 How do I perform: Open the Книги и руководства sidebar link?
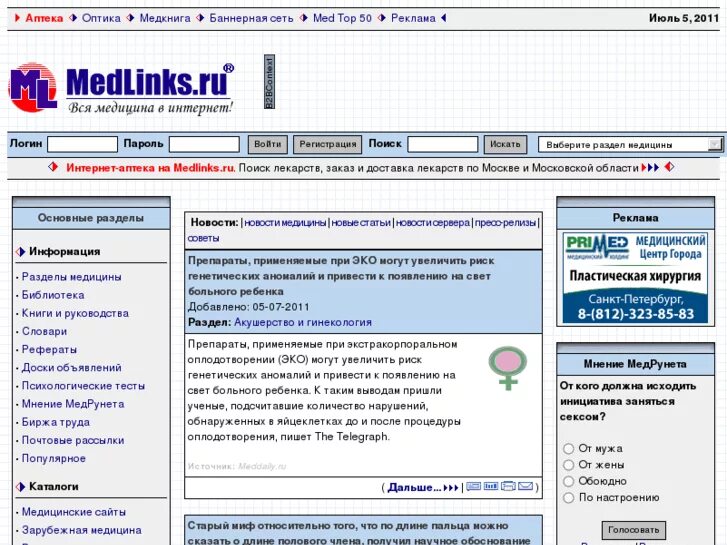[75, 313]
